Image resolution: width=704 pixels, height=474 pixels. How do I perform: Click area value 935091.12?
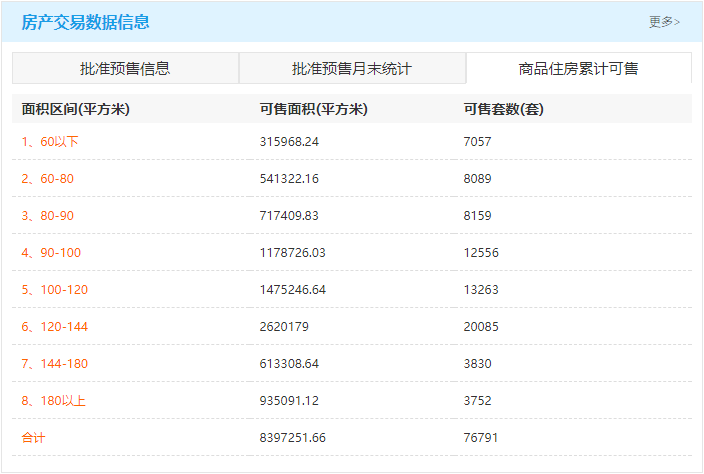(x=289, y=401)
